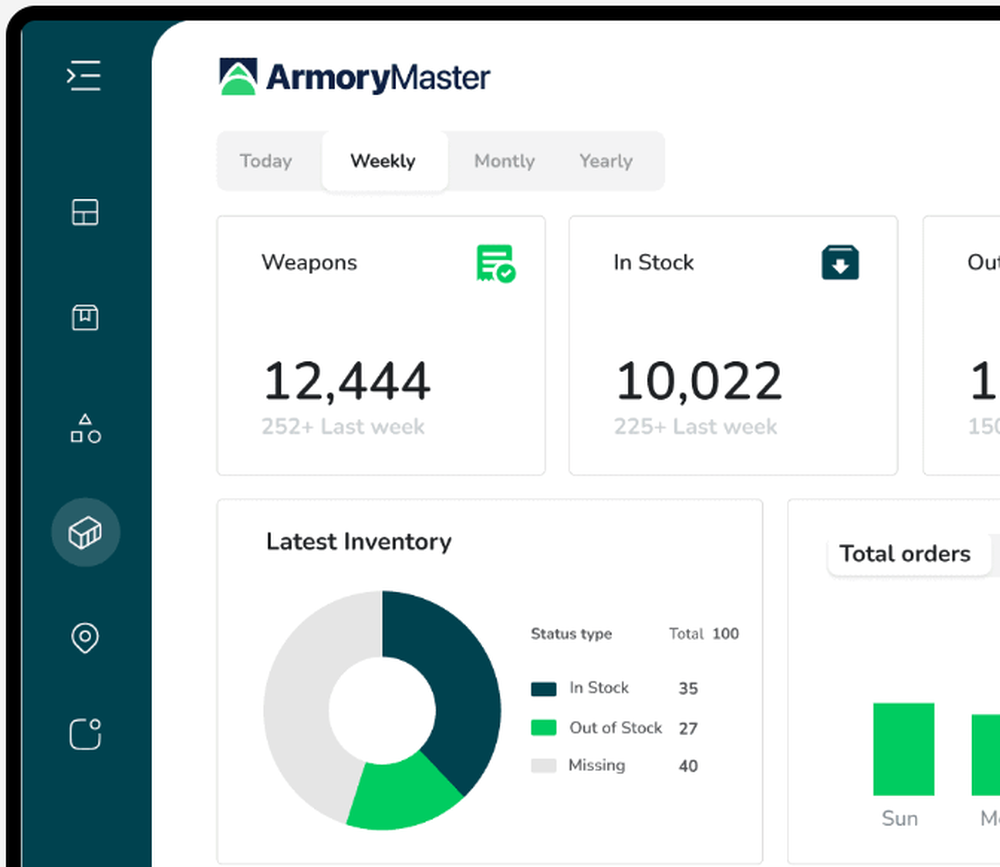
Task: Open the location pin icon in sidebar
Action: point(85,638)
